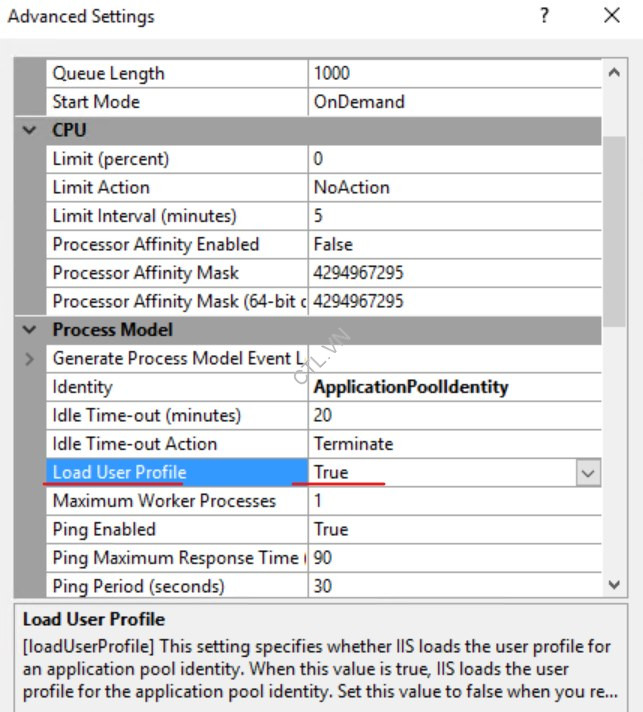
Task: Collapse the CPU section
Action: pos(30,131)
